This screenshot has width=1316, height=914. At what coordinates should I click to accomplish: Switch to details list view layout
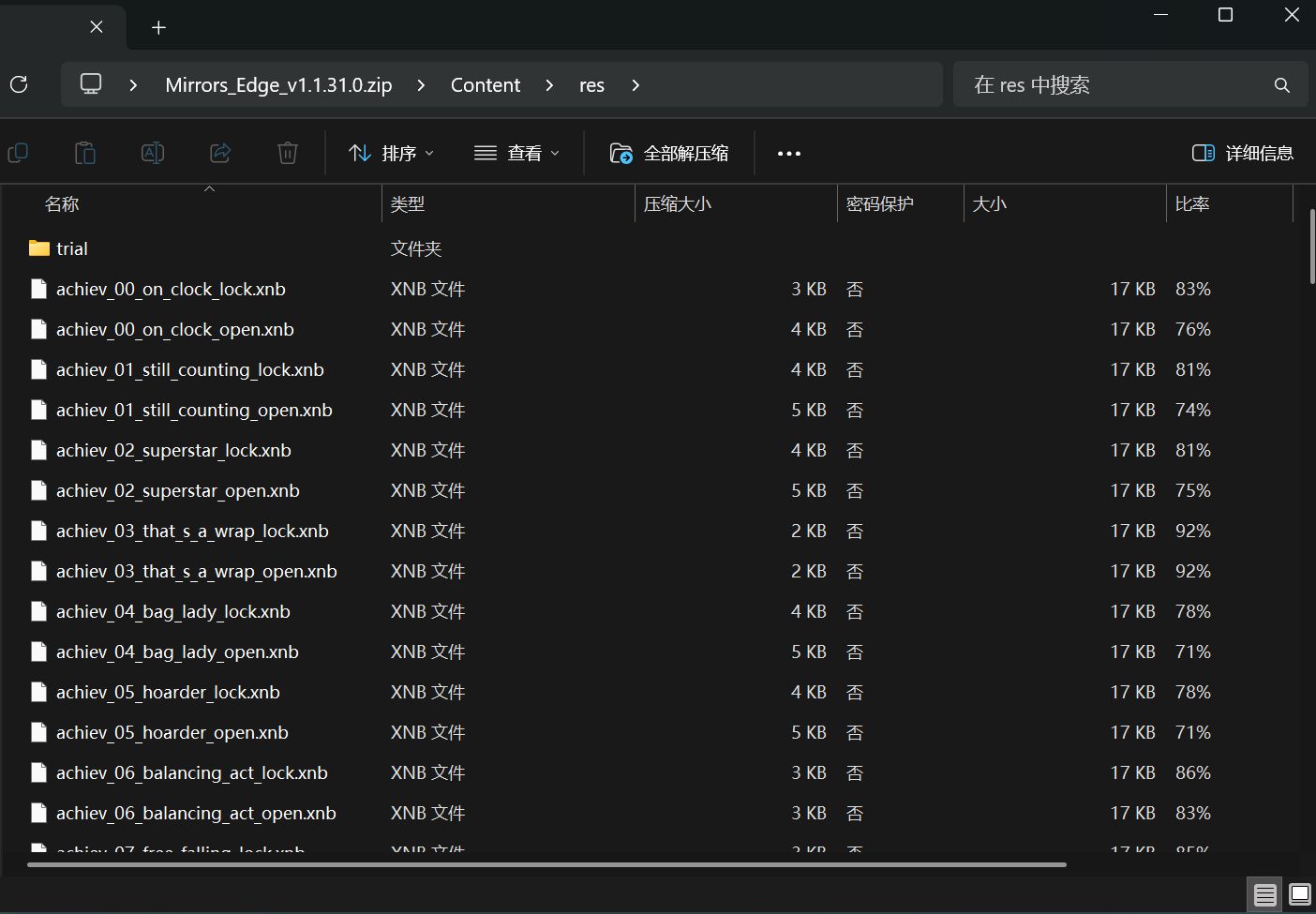click(1265, 894)
